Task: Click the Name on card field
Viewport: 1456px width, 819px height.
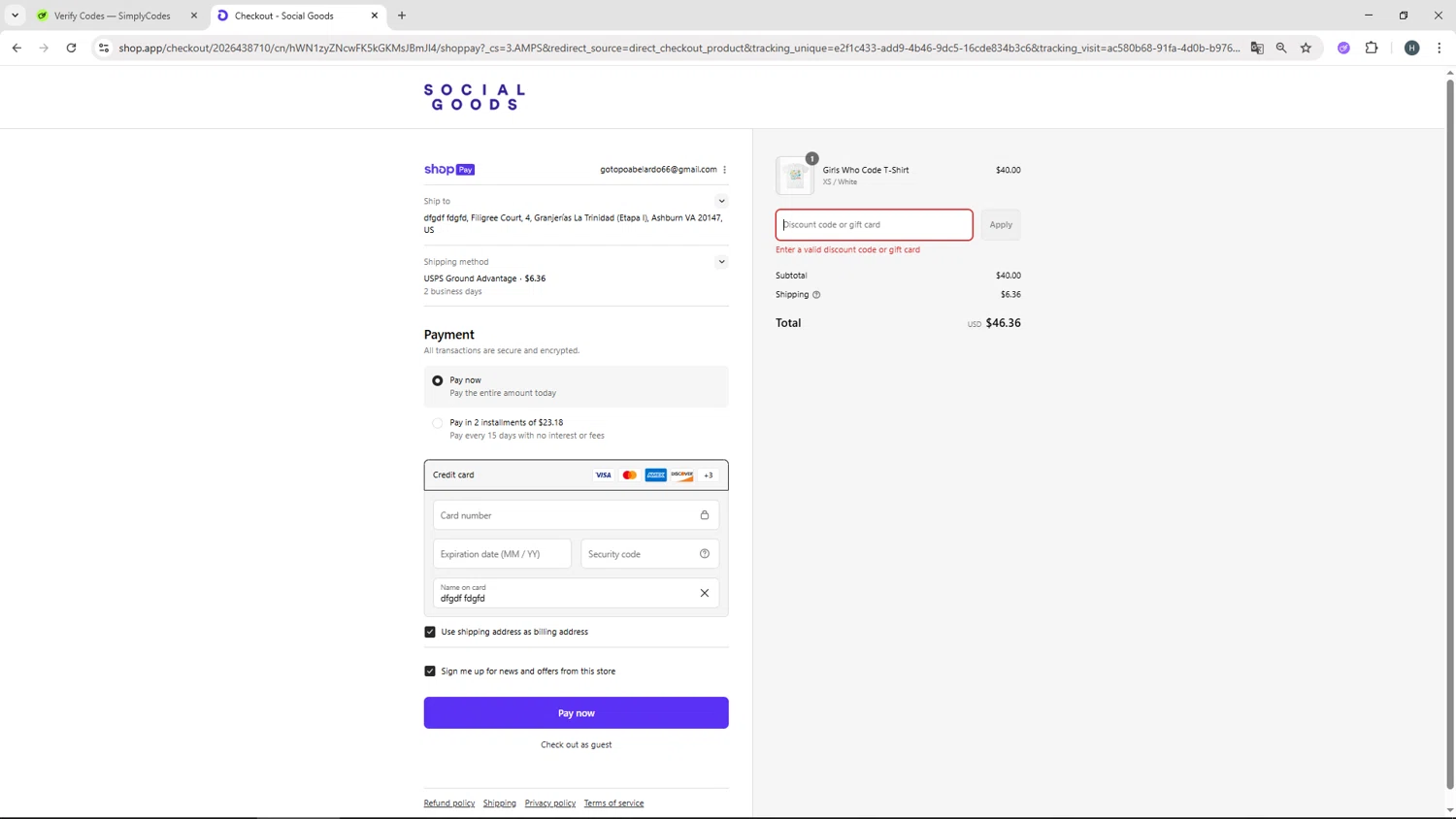Action: [x=576, y=593]
